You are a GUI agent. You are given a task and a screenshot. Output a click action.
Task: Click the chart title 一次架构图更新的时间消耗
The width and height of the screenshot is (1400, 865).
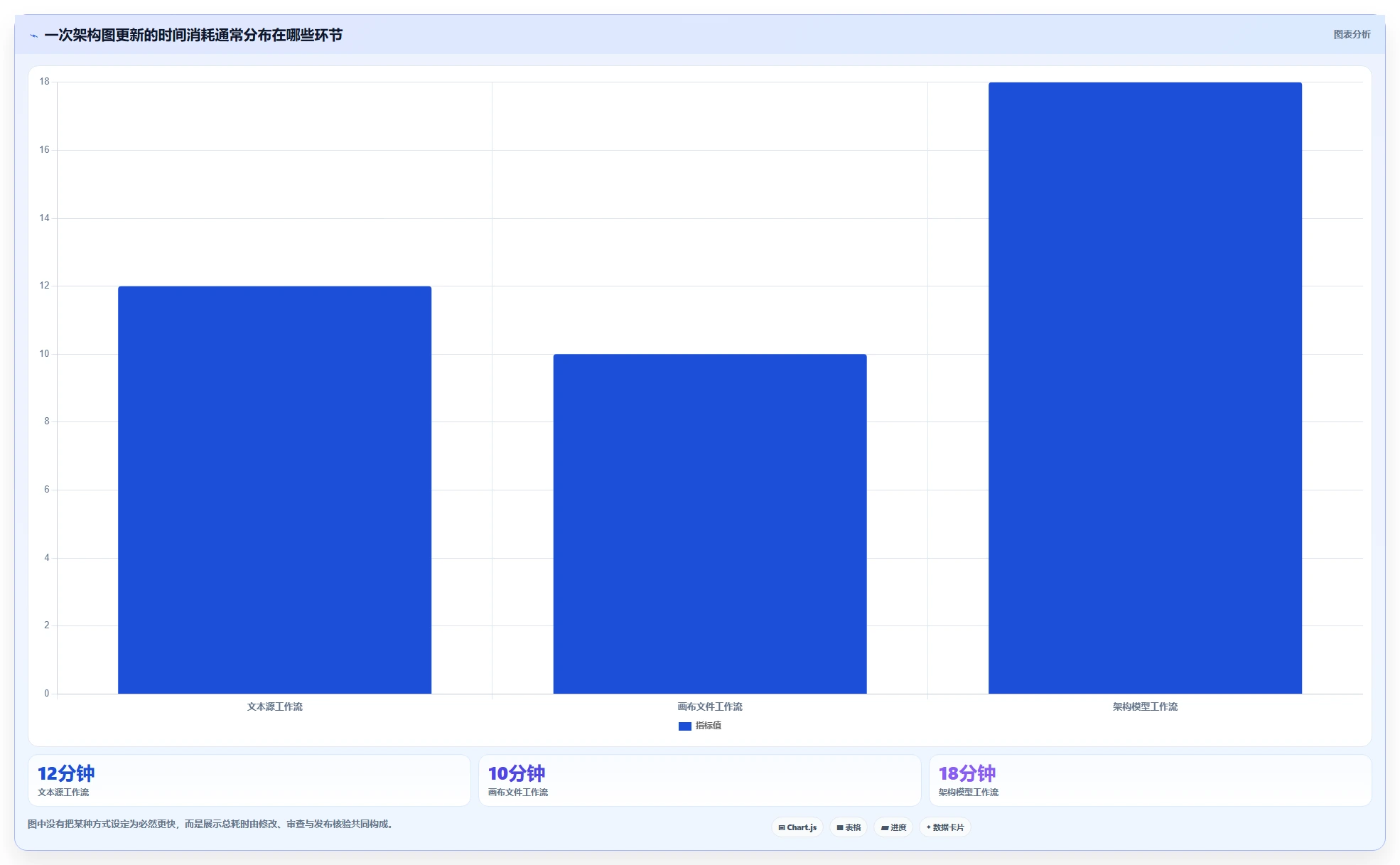(193, 35)
